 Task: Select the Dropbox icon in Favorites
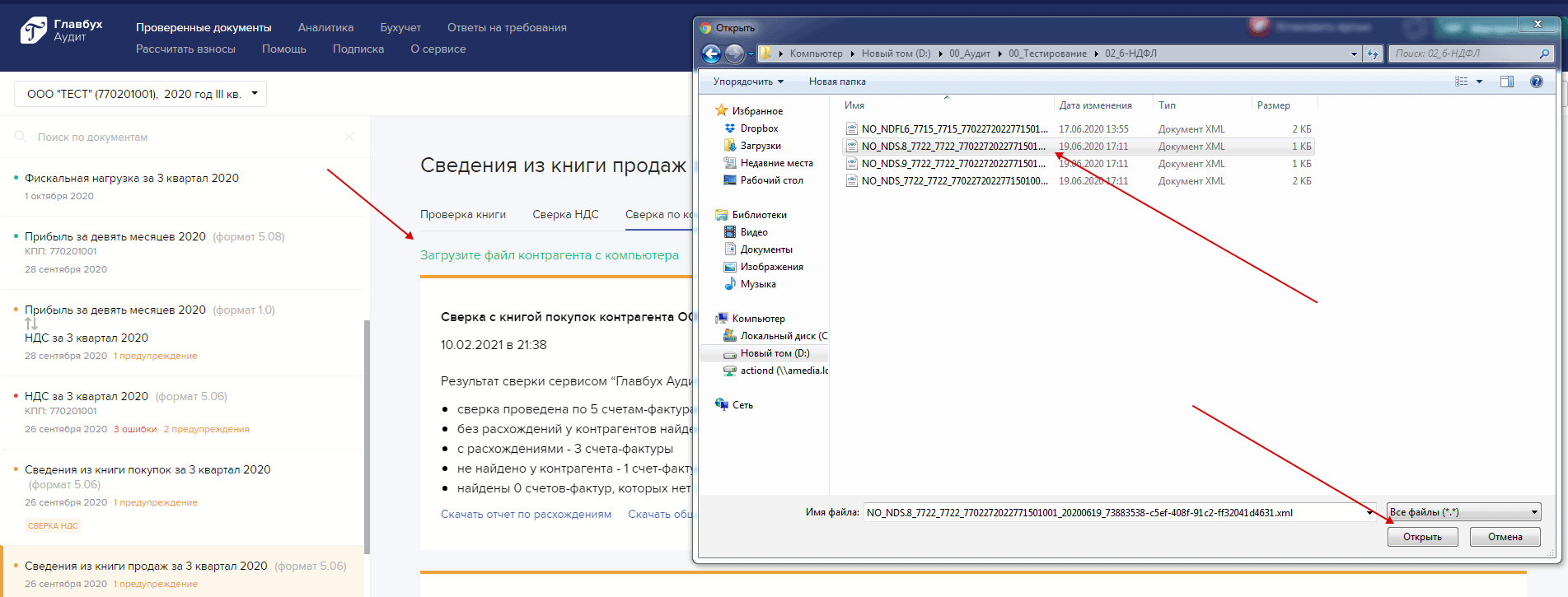(730, 128)
